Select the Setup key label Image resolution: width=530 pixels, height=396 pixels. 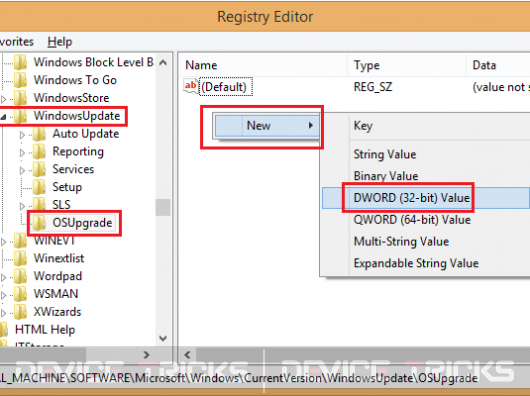click(x=67, y=187)
